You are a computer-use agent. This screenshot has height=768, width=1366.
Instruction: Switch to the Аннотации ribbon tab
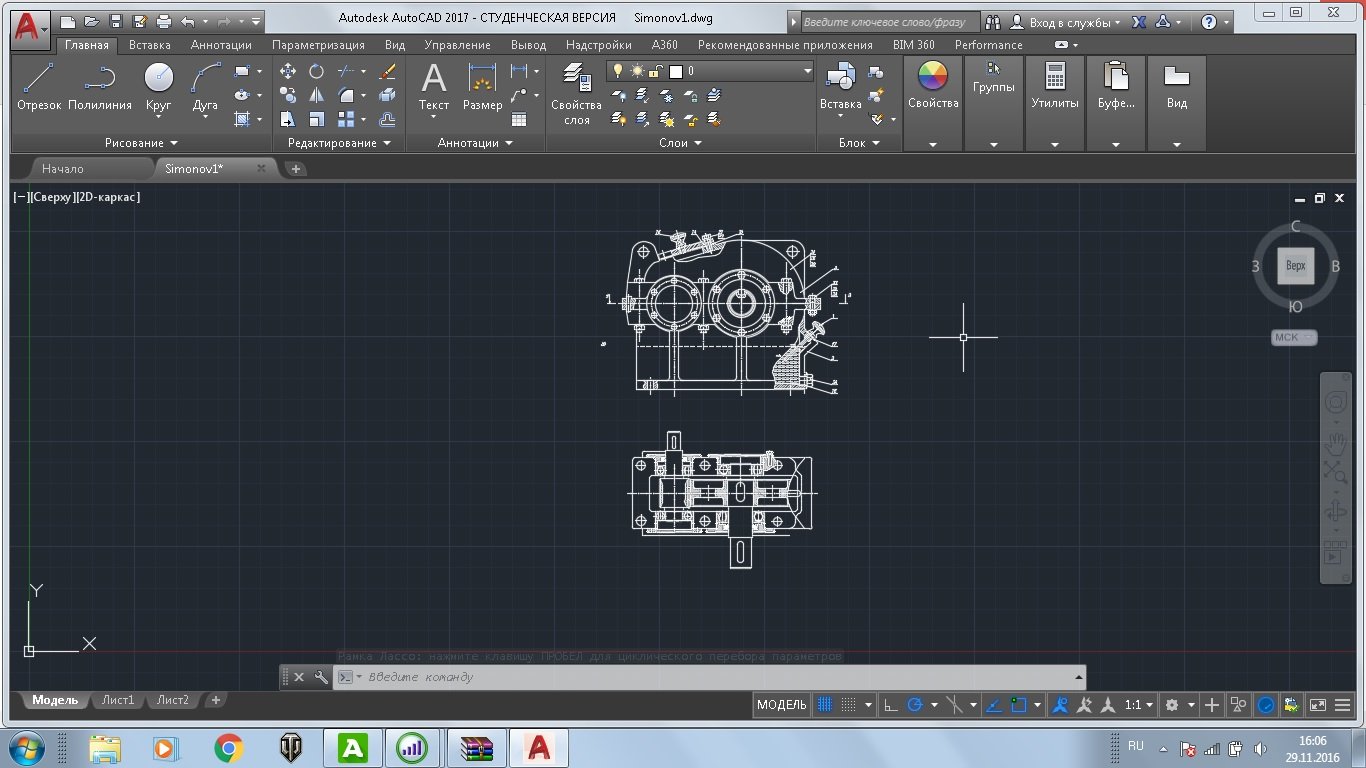tap(221, 45)
